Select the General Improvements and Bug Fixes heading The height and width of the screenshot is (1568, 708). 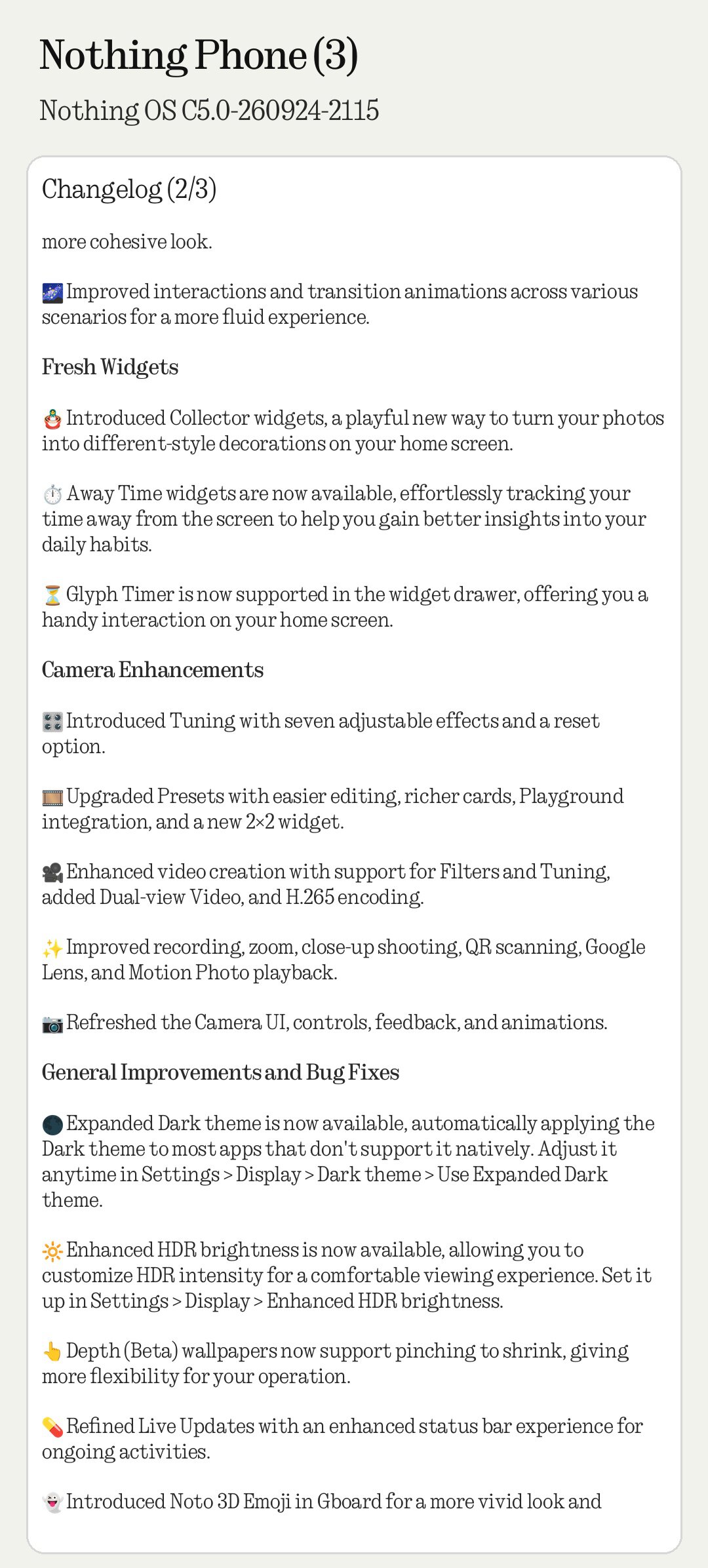click(x=221, y=1072)
